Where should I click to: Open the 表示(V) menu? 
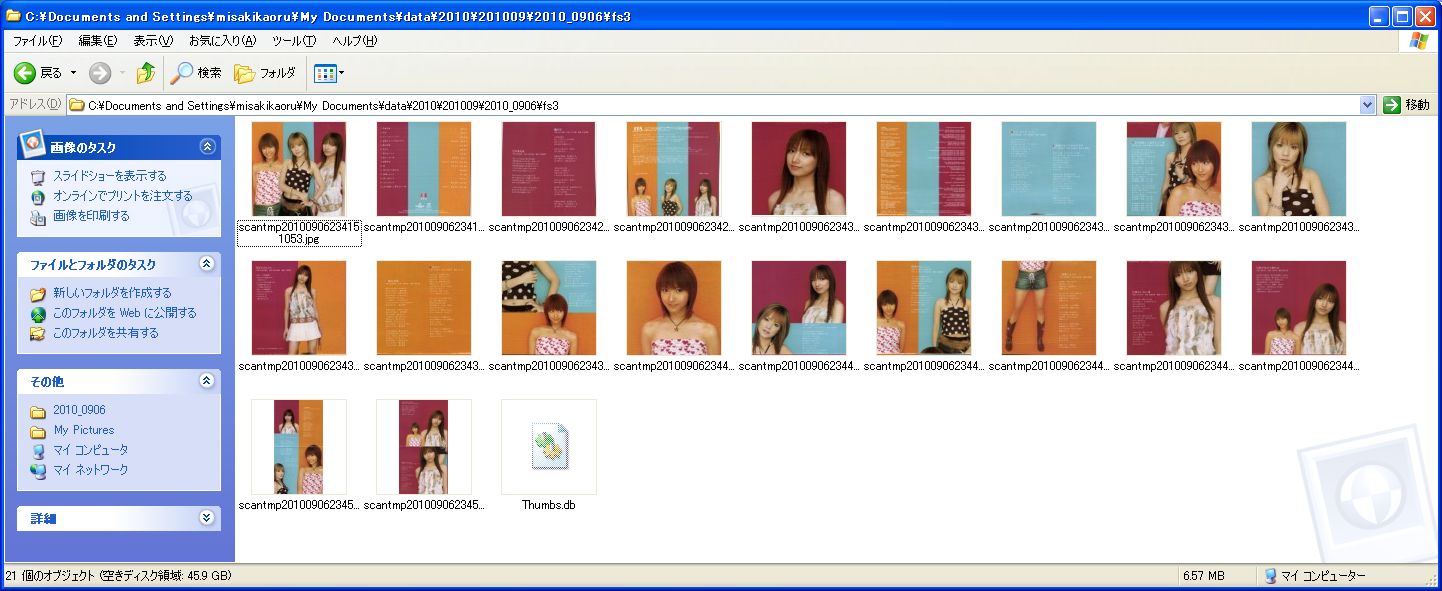coord(153,41)
